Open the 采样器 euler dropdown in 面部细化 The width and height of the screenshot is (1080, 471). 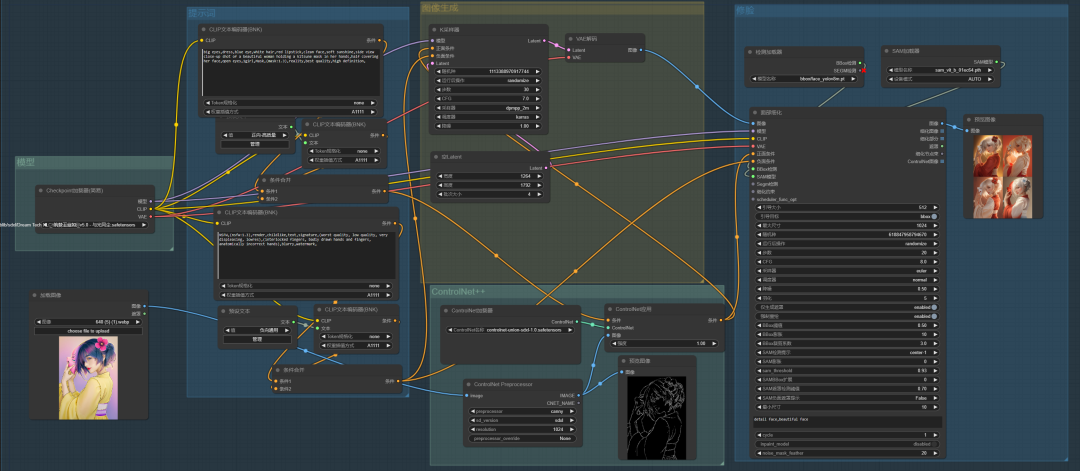click(x=847, y=271)
